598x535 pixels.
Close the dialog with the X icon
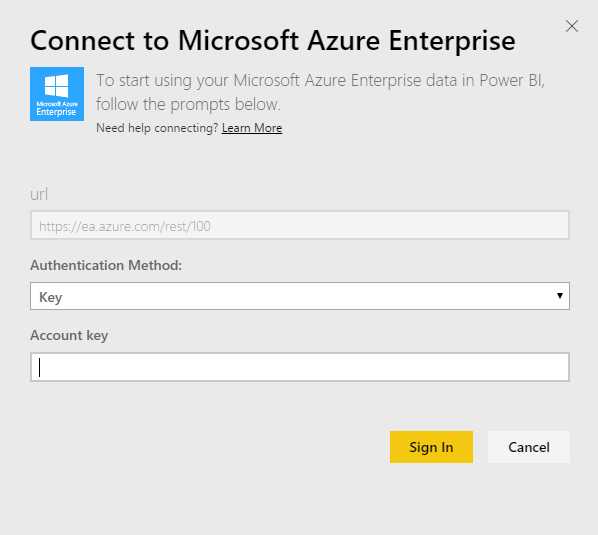[x=572, y=26]
